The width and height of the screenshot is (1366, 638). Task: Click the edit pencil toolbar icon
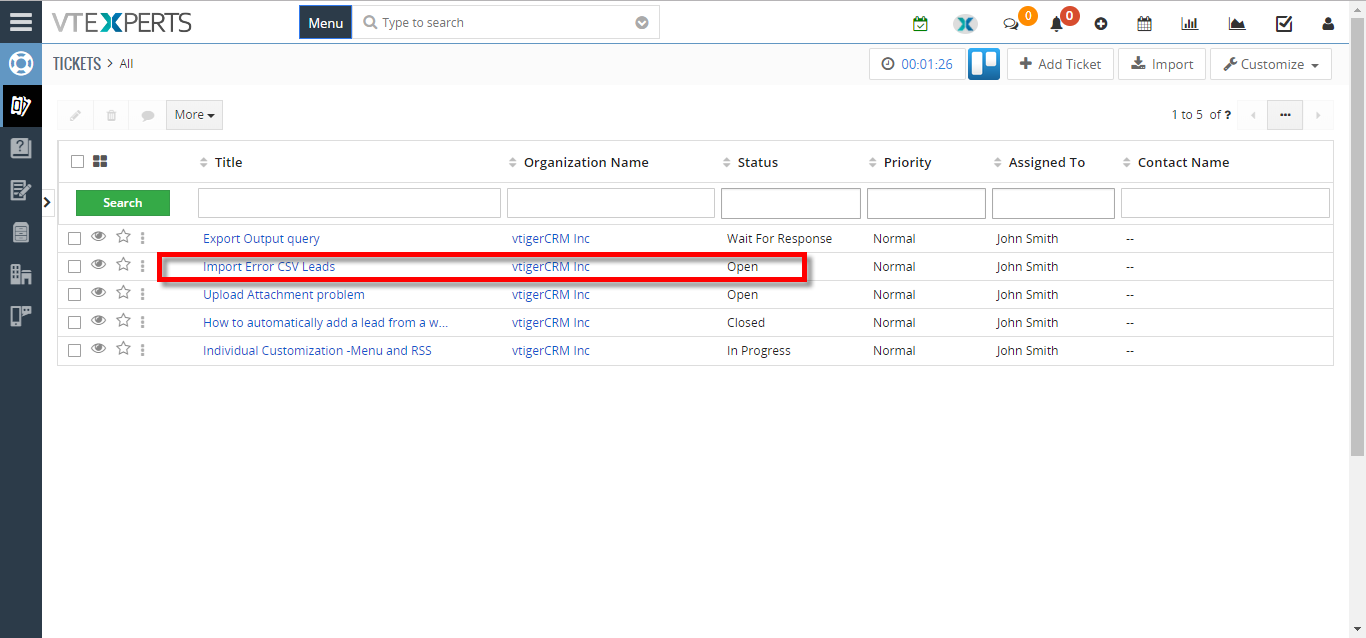coord(75,115)
